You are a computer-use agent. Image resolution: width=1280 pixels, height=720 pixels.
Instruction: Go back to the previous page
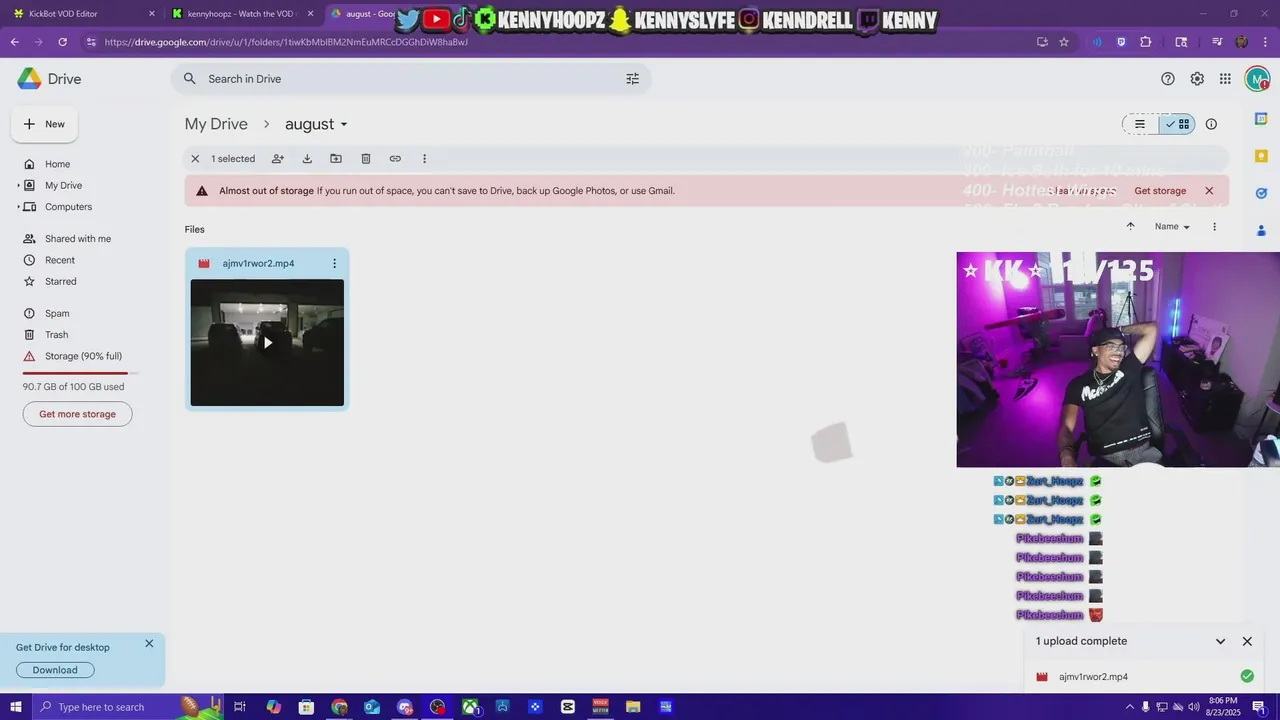(x=14, y=42)
